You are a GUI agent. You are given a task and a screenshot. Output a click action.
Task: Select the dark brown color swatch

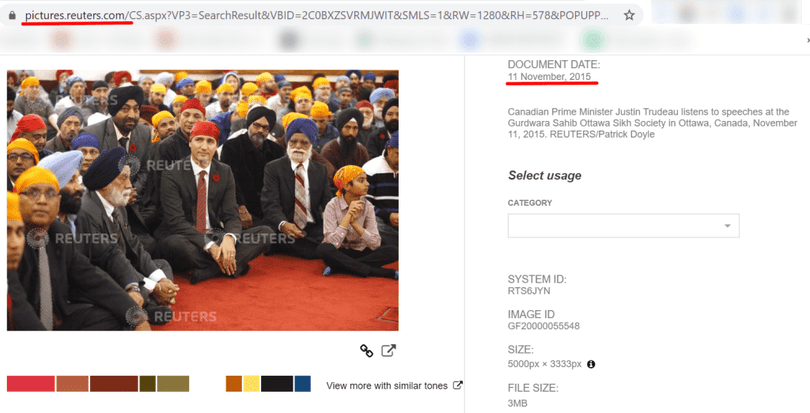[113, 384]
